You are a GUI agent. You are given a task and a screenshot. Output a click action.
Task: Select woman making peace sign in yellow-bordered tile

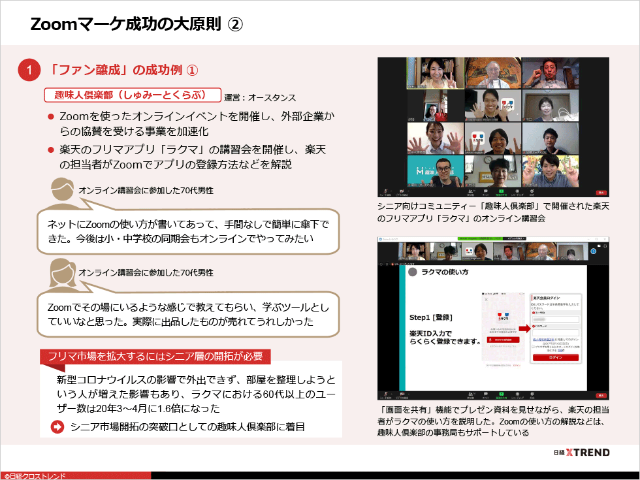point(436,73)
